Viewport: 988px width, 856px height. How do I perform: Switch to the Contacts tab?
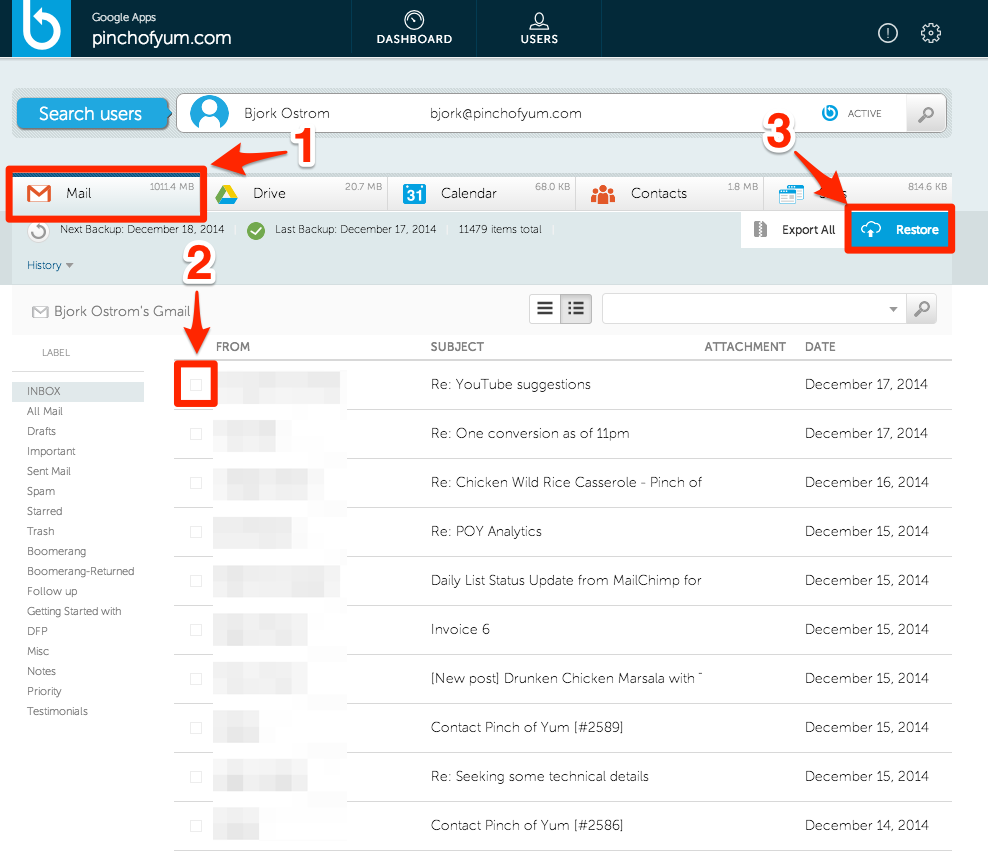tap(669, 193)
